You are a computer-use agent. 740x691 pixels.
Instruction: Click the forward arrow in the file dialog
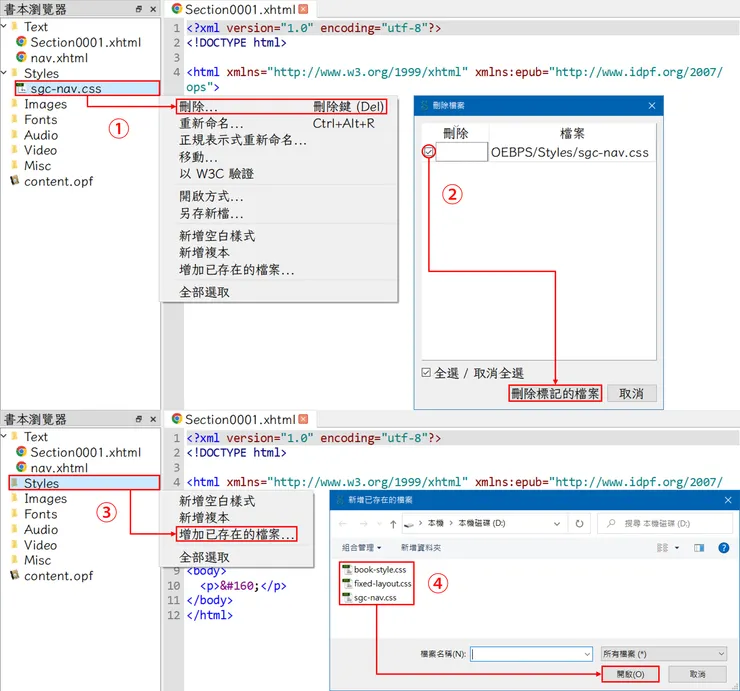[x=363, y=523]
